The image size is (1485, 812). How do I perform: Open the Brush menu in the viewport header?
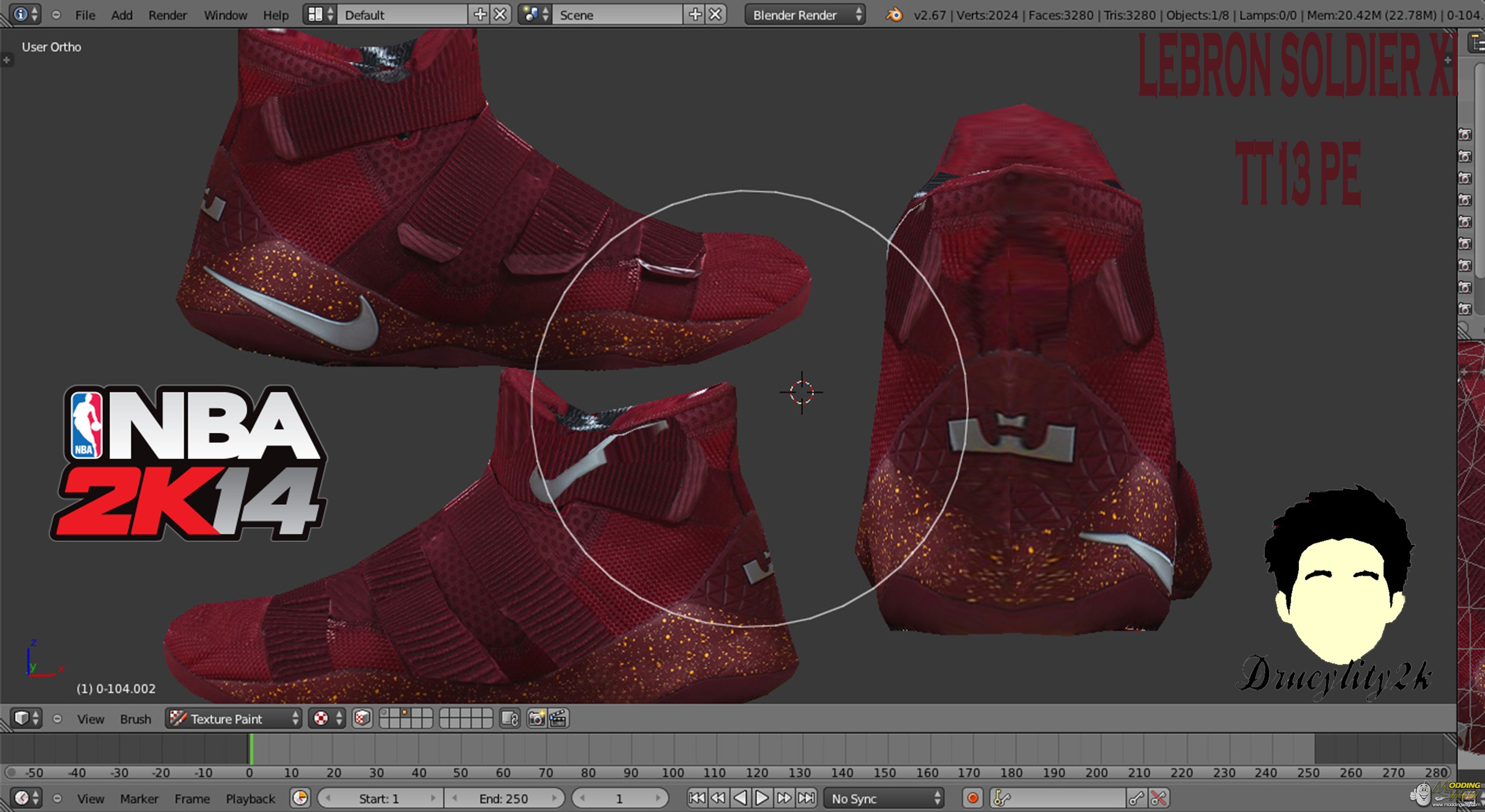point(135,719)
